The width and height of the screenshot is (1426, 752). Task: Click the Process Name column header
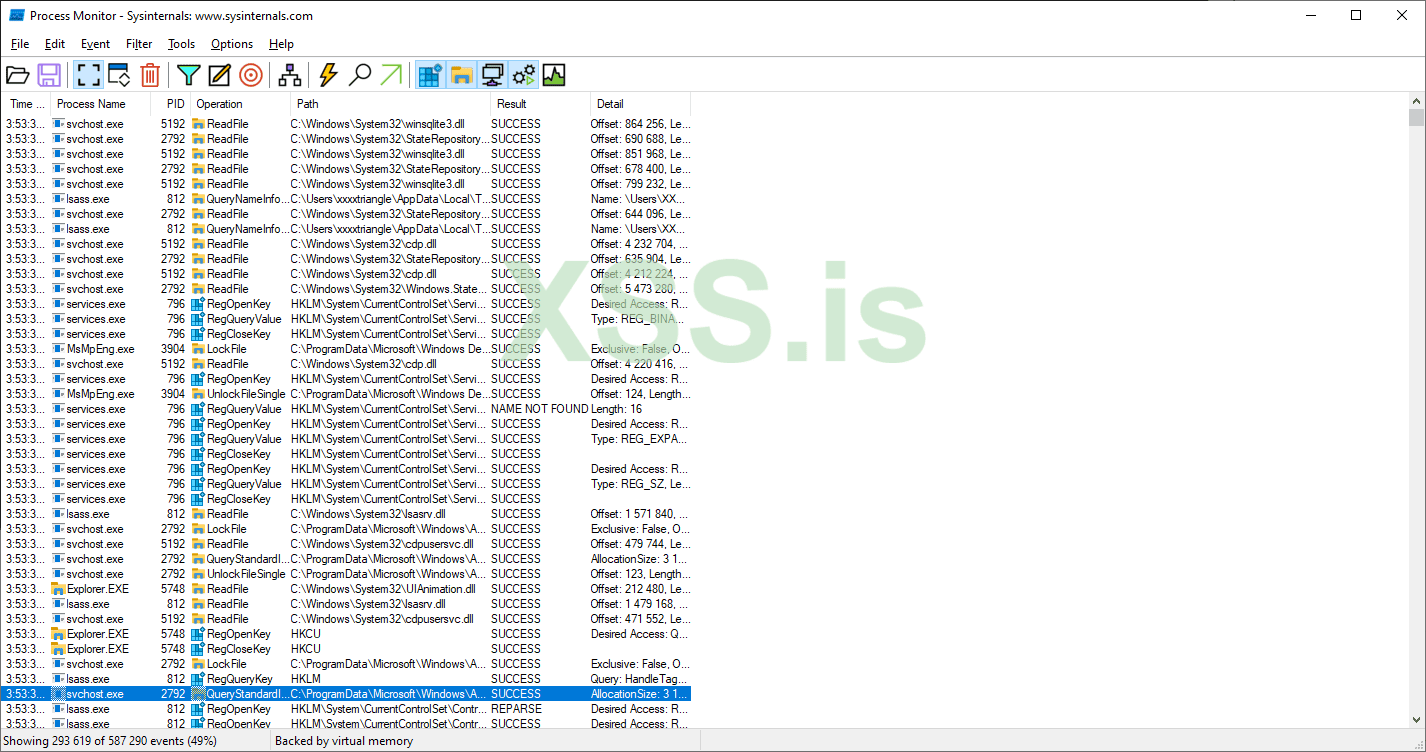101,104
